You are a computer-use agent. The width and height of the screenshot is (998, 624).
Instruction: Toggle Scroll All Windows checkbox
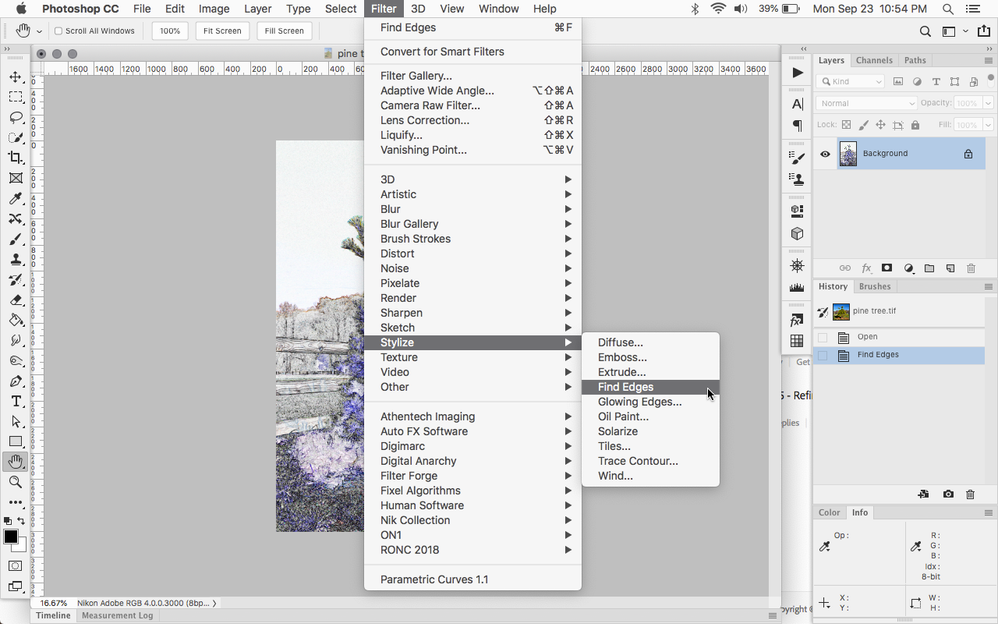(59, 31)
